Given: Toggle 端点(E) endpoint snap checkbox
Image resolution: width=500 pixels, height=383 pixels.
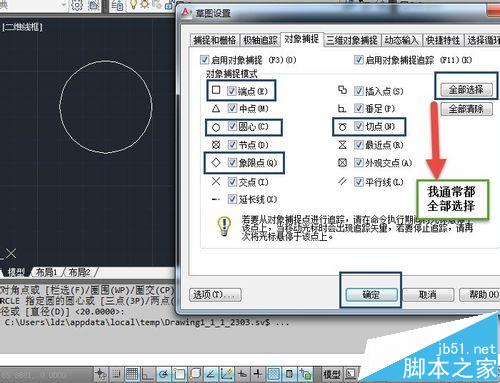Looking at the screenshot, I should pyautogui.click(x=232, y=91).
